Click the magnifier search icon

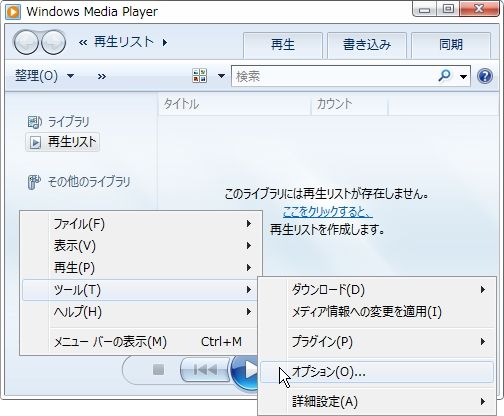pos(444,76)
